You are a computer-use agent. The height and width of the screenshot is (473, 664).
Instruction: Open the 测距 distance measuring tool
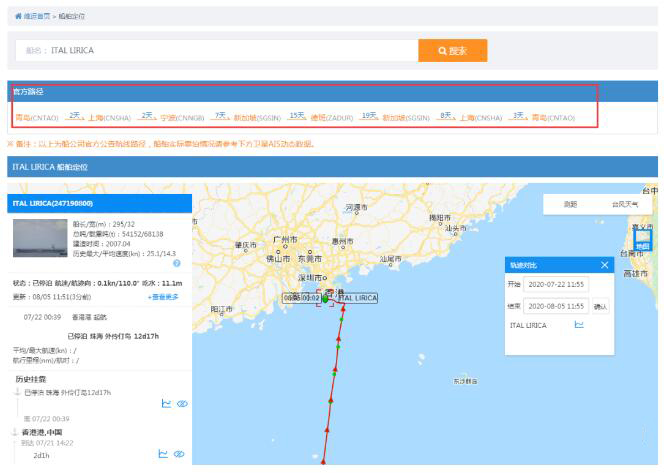tap(570, 204)
